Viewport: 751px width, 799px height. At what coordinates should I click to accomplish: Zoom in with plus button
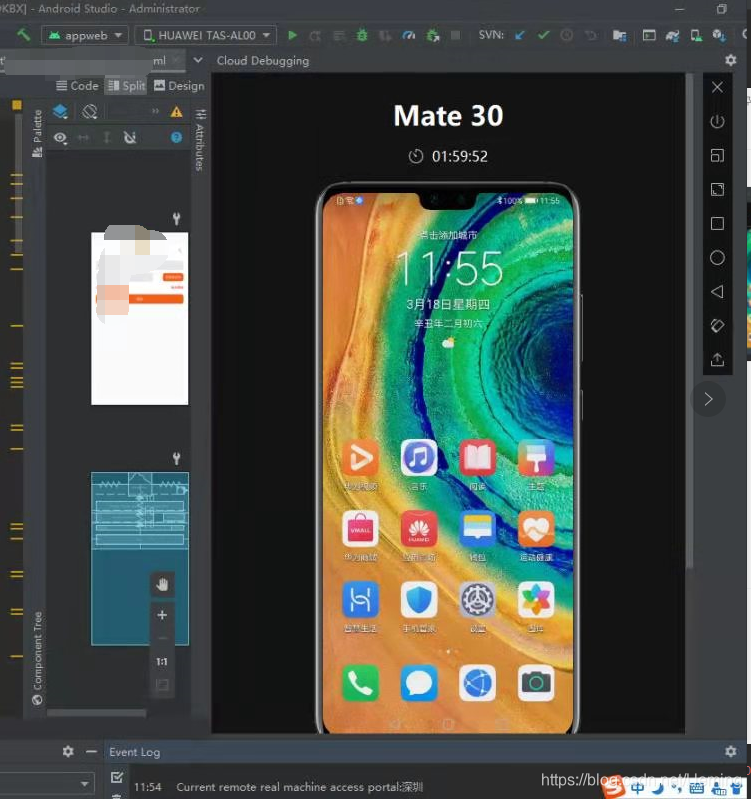[162, 615]
